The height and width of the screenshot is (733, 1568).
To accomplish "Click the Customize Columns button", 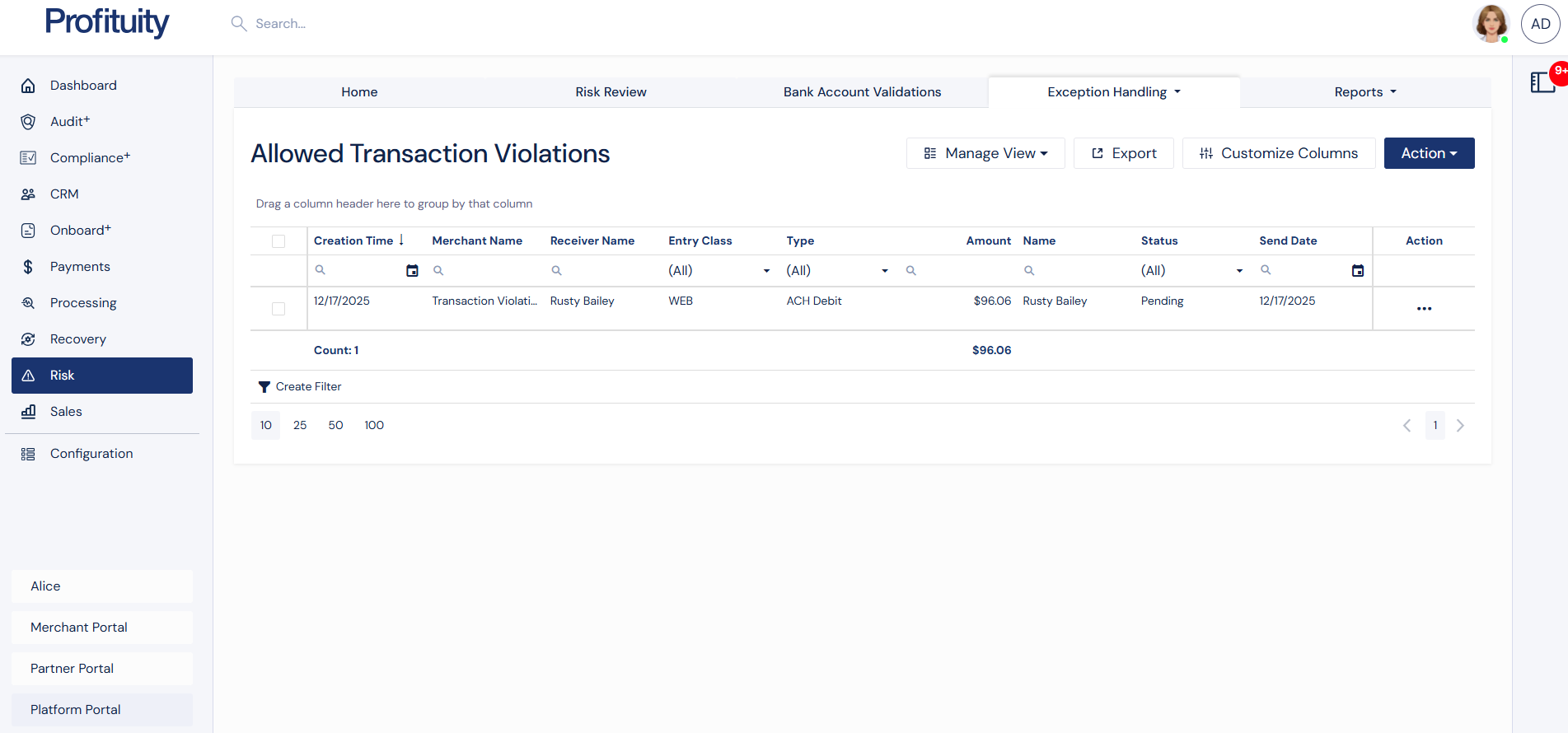I will [1278, 153].
